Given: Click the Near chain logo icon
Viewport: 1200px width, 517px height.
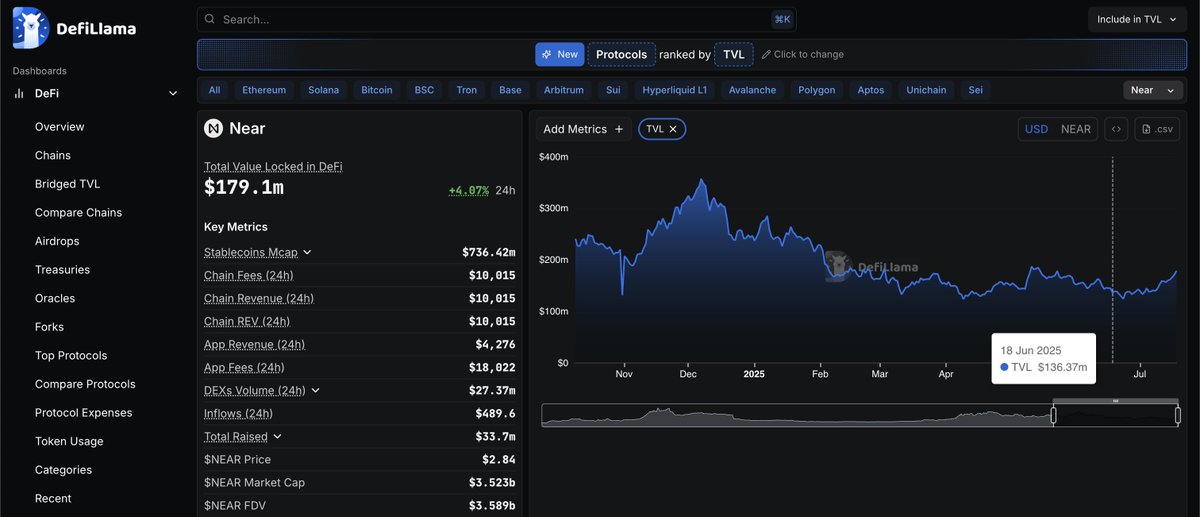Looking at the screenshot, I should [213, 128].
